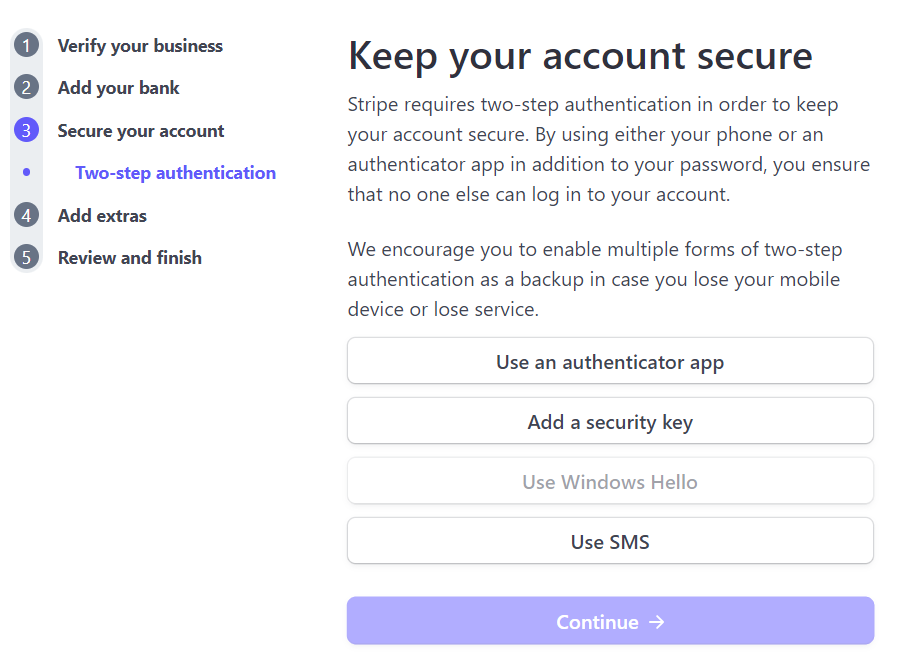This screenshot has height=666, width=906.
Task: Click the highlighted step 3 circle
Action: pos(27,130)
